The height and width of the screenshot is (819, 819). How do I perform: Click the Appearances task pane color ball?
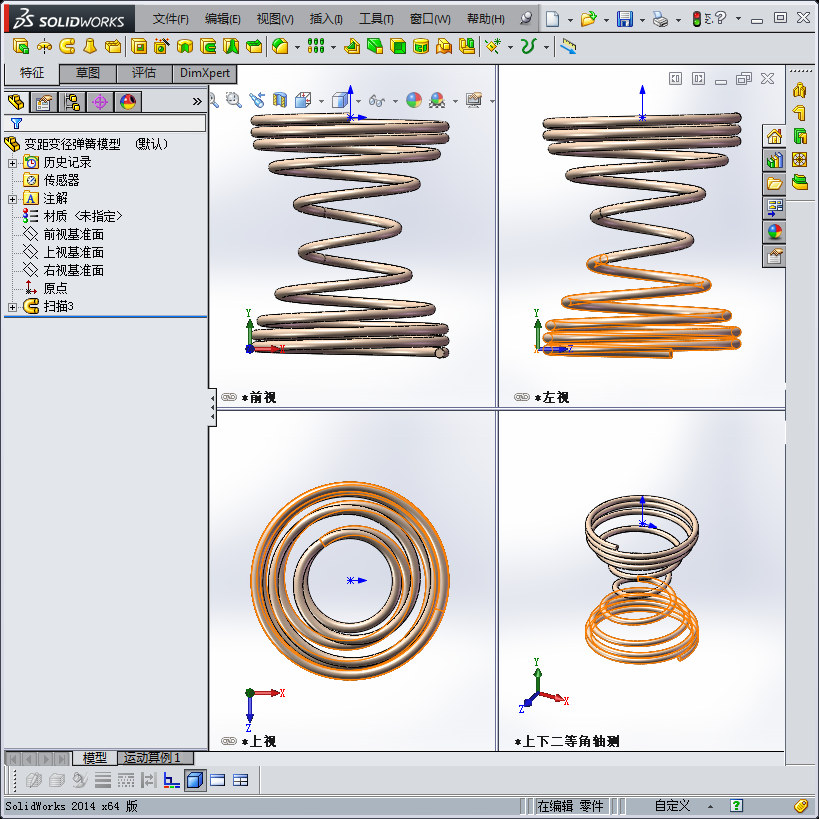(775, 232)
